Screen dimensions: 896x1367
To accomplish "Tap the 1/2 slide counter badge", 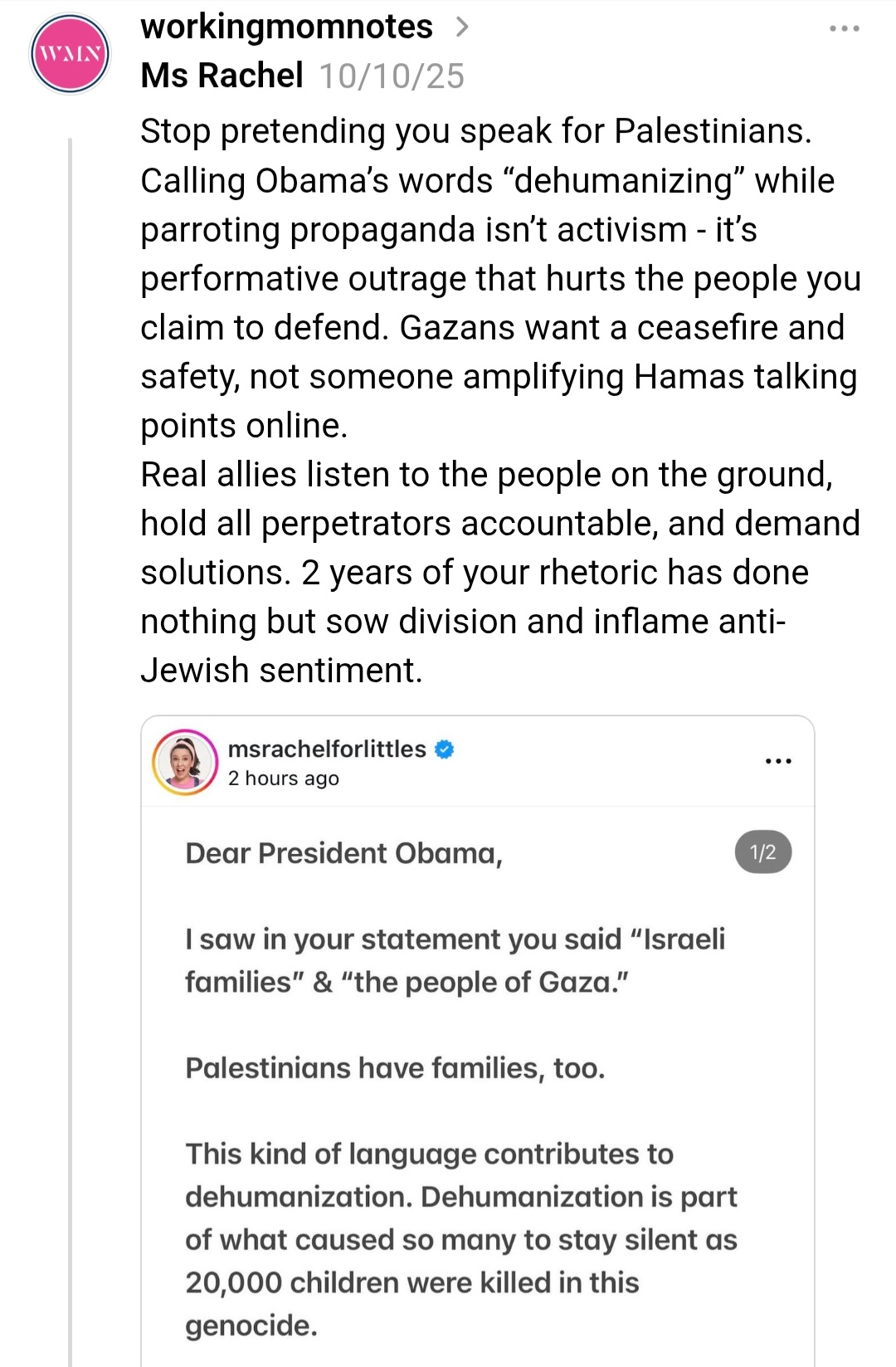I will click(763, 852).
